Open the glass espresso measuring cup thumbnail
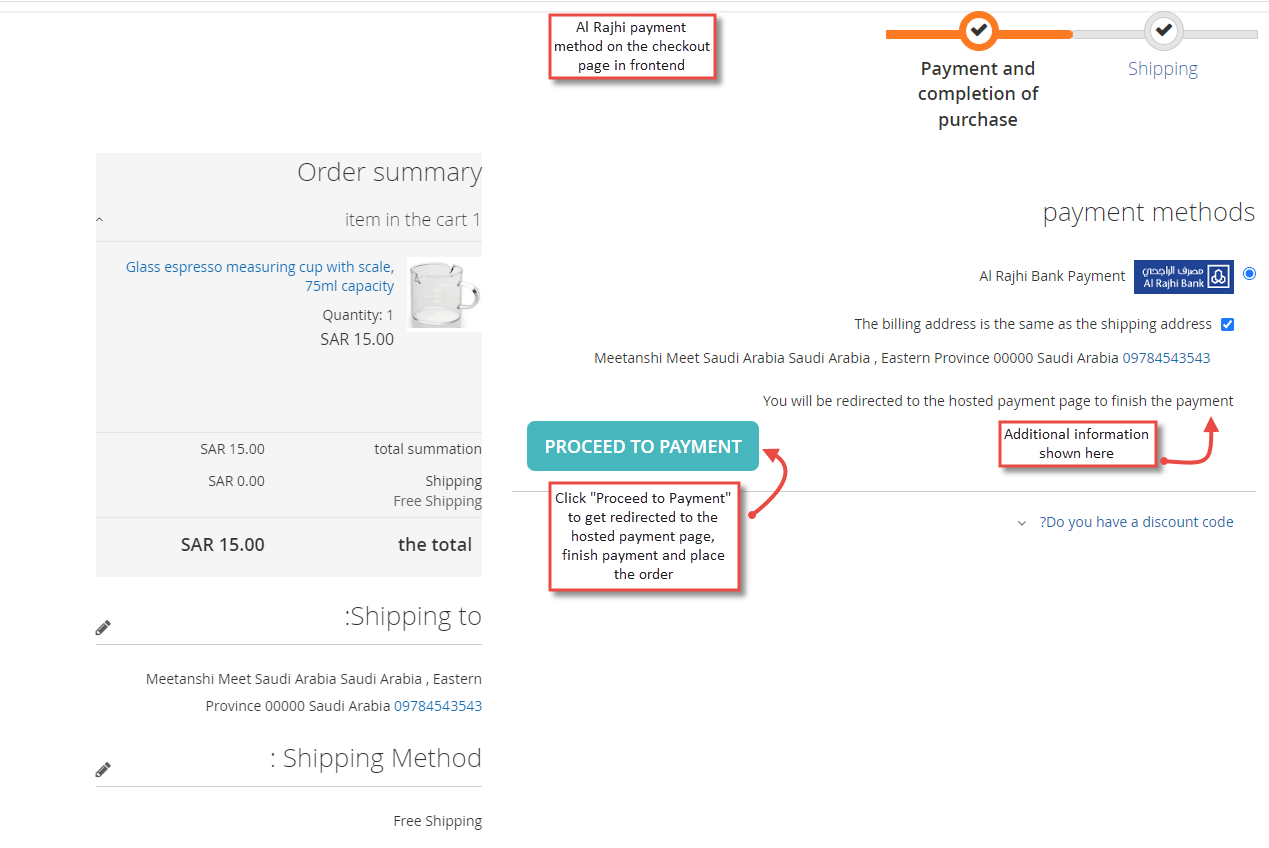 click(445, 293)
